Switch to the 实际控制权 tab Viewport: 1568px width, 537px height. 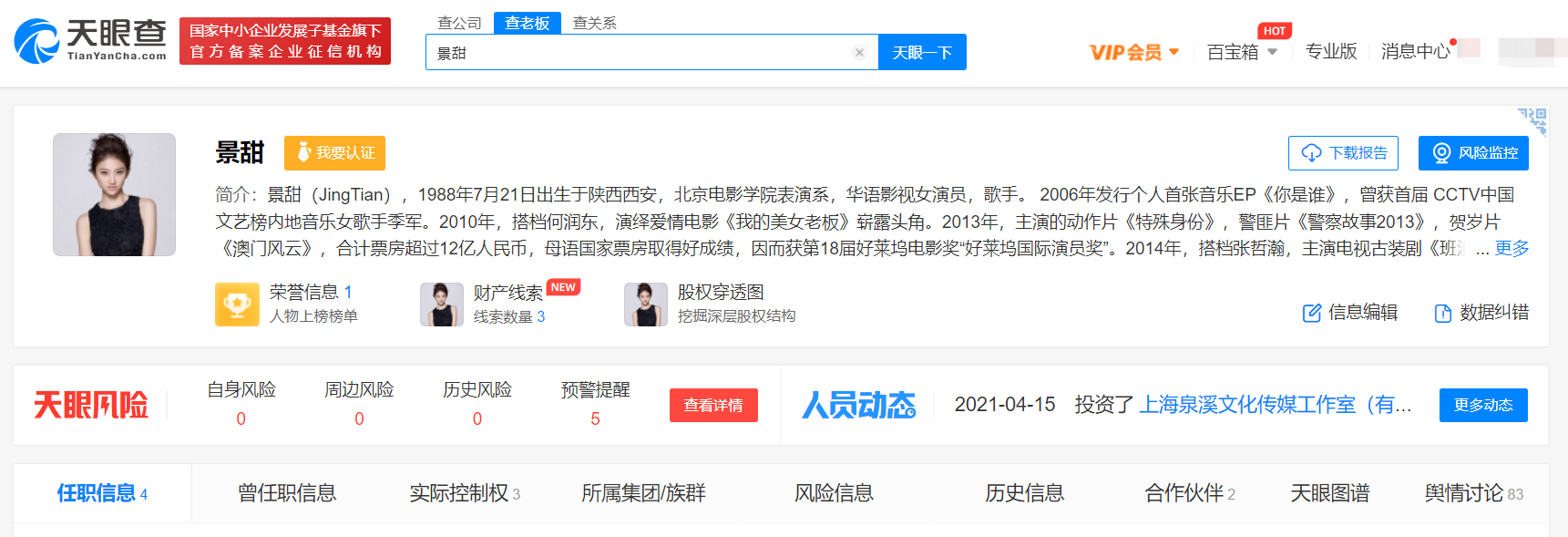(x=465, y=493)
